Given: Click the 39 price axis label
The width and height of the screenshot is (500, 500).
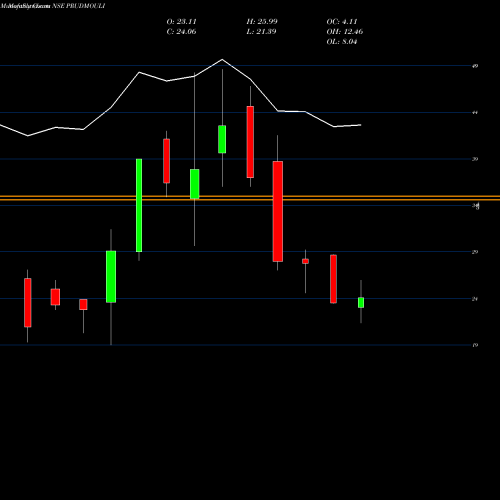Looking at the screenshot, I should point(475,159).
